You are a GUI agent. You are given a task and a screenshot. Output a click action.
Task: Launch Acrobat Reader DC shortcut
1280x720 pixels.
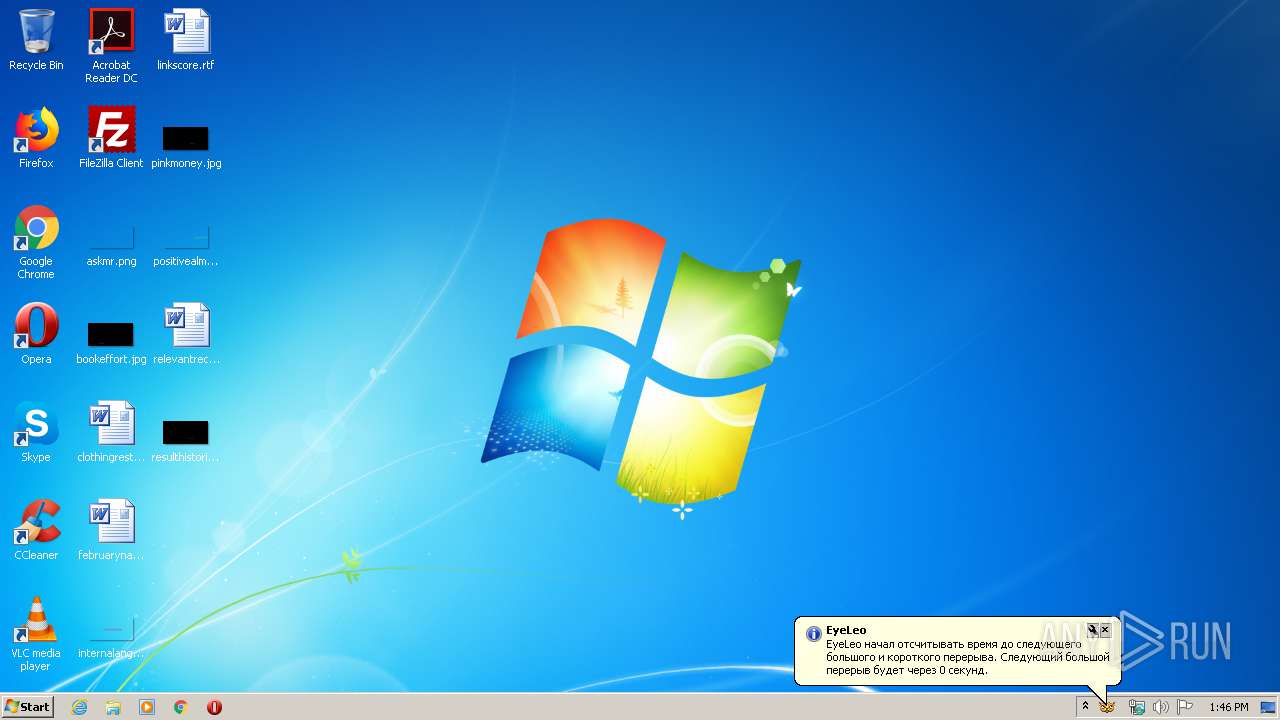[x=111, y=46]
